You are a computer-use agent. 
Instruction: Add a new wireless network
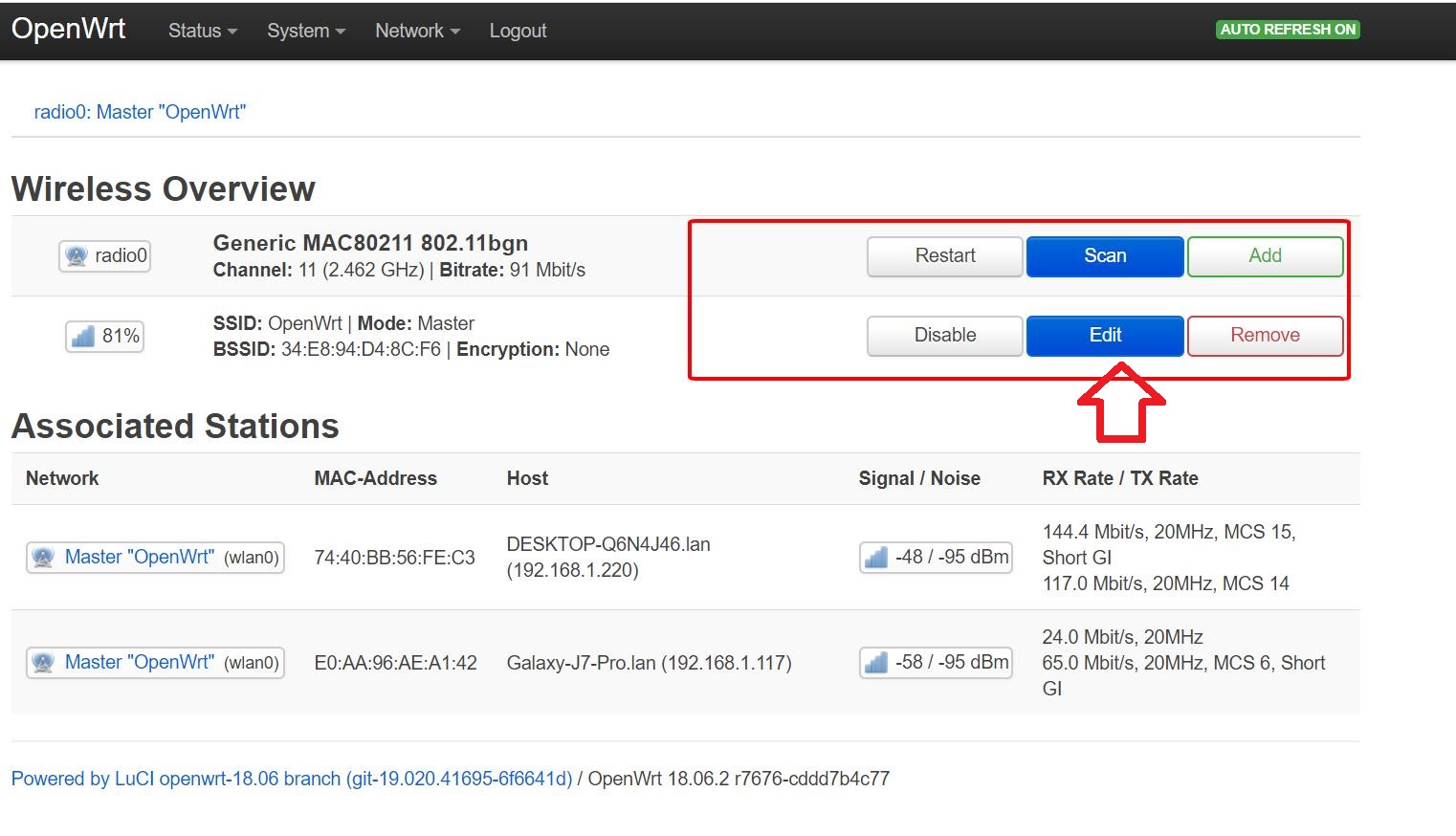point(1265,256)
